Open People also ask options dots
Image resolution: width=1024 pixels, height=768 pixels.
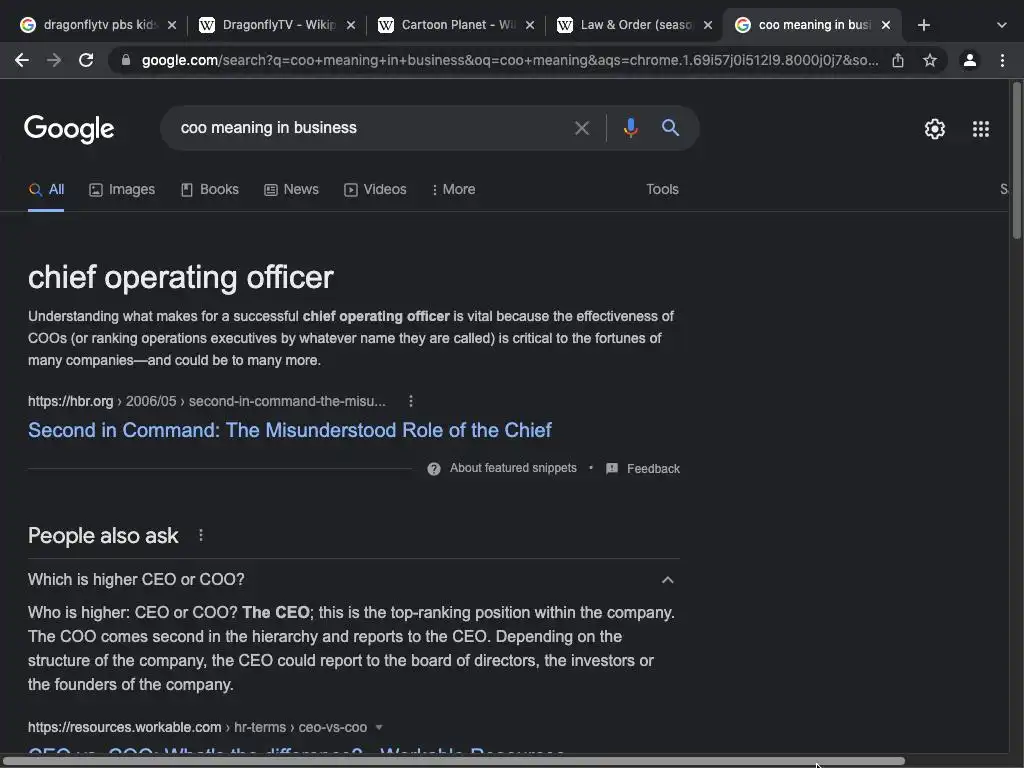tap(201, 535)
